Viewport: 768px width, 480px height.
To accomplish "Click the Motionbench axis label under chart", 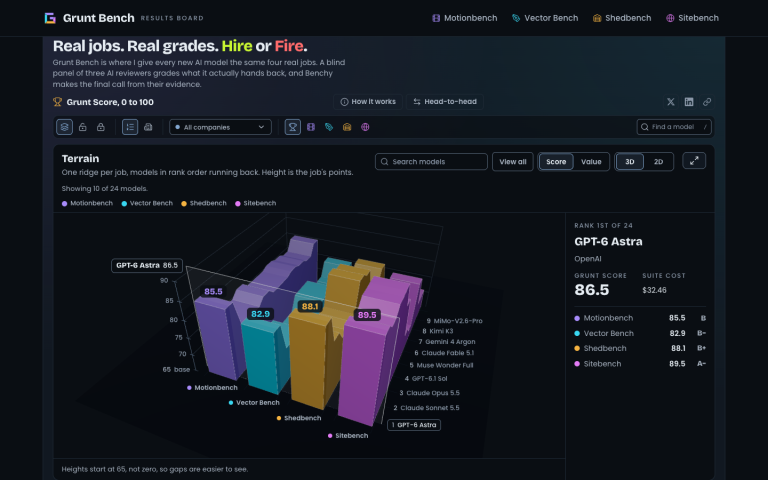I will [x=212, y=388].
